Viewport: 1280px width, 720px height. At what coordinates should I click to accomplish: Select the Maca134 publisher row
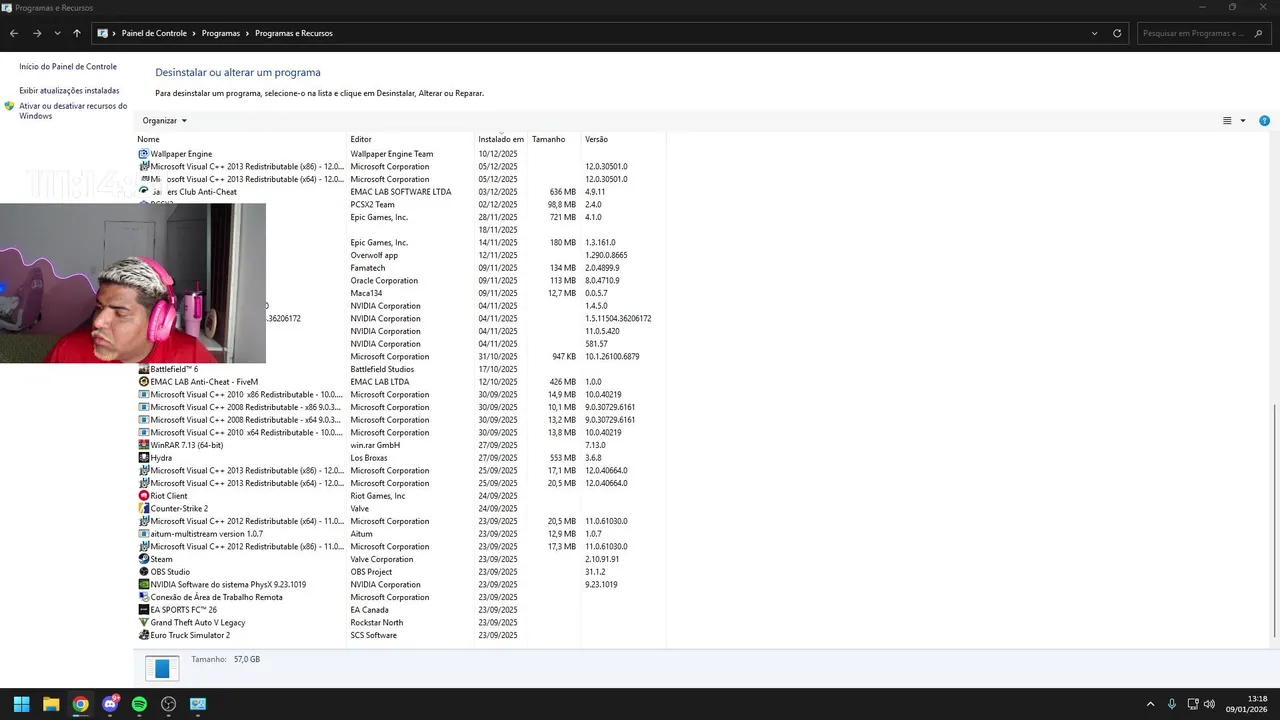400,293
